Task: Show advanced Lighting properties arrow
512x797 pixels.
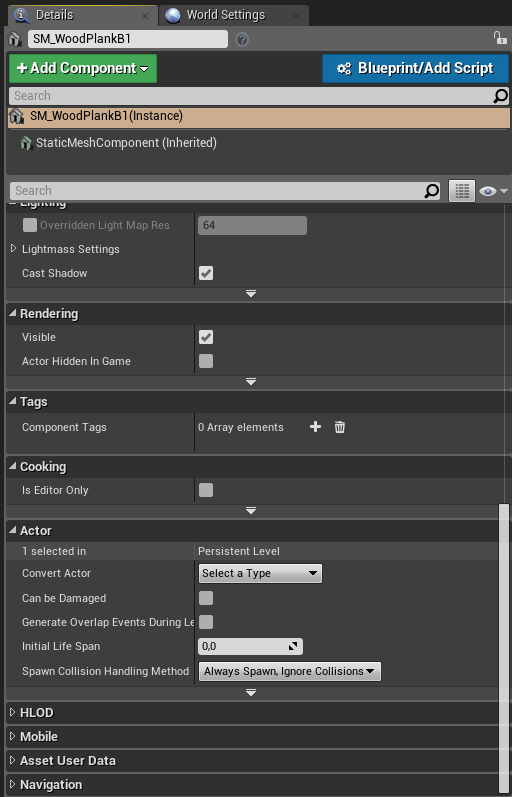Action: click(x=251, y=294)
